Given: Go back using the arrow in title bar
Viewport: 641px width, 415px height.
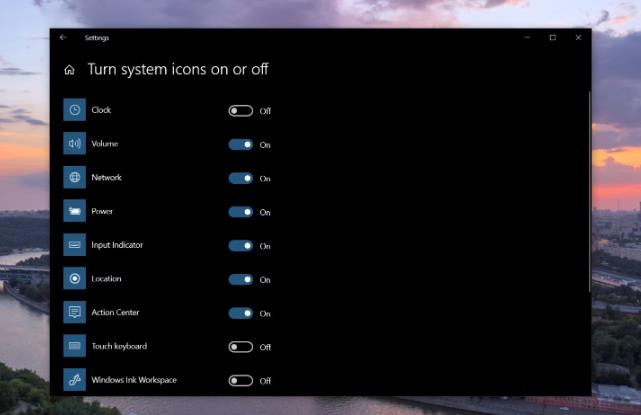Looking at the screenshot, I should click(x=63, y=37).
